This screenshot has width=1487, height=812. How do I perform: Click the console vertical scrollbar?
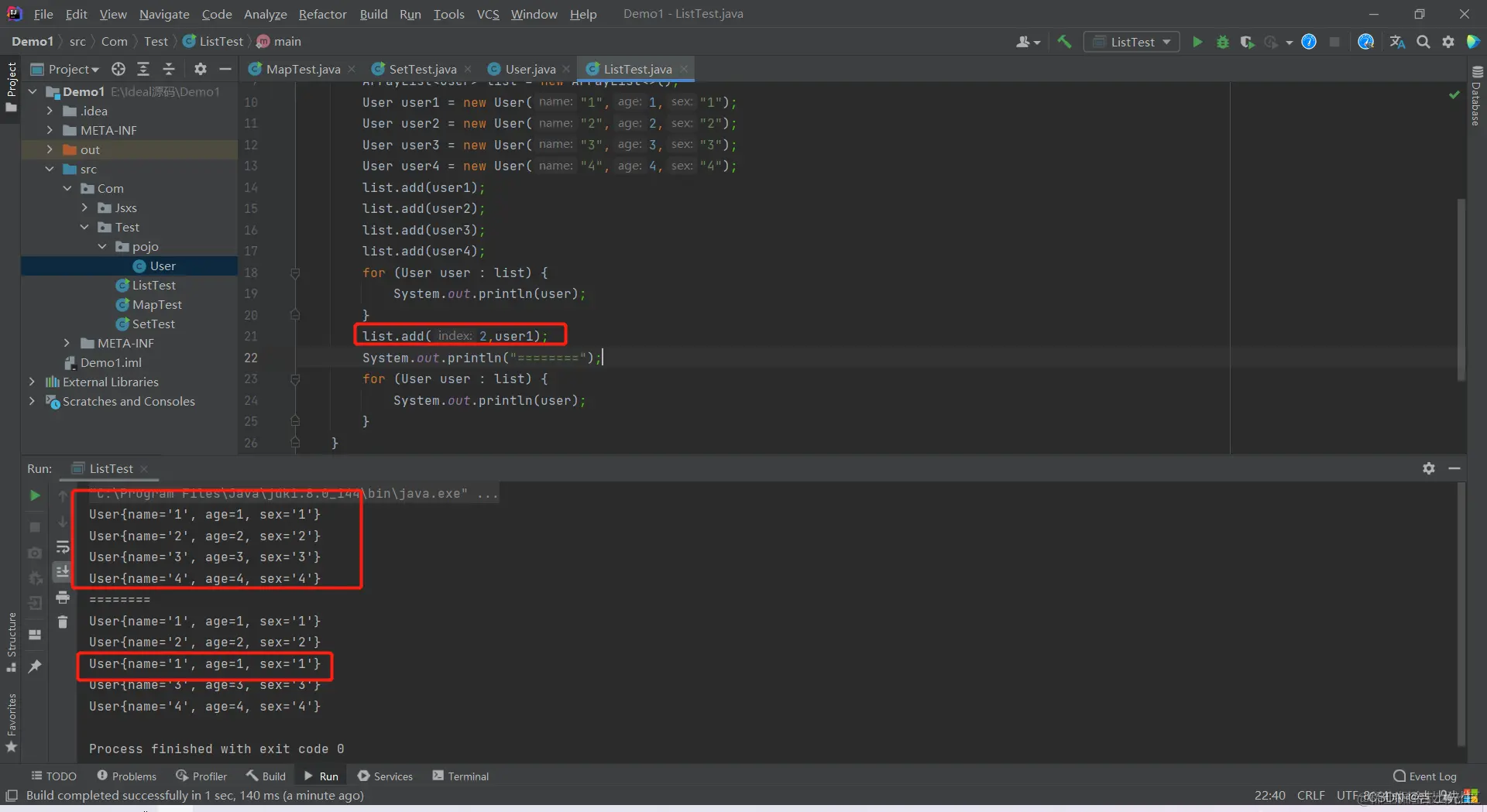click(1461, 615)
